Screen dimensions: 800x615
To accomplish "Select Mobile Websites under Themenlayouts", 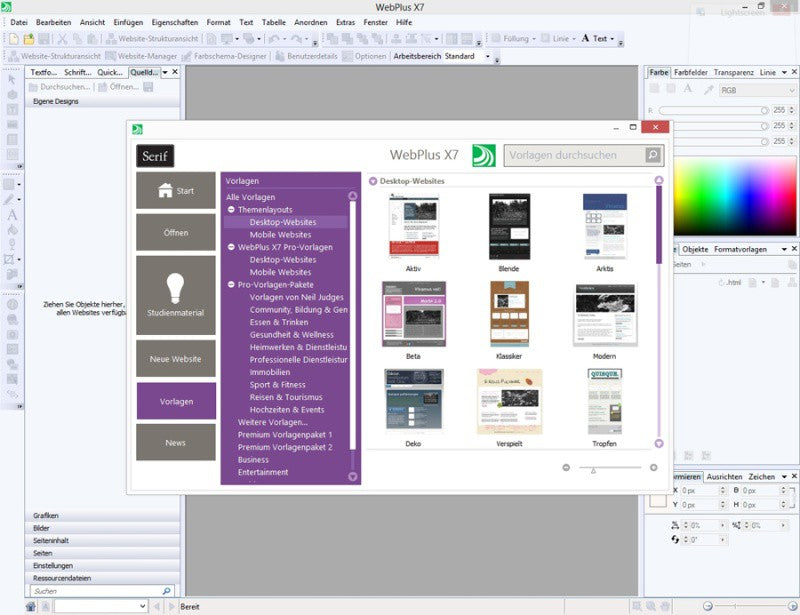I will pyautogui.click(x=280, y=235).
